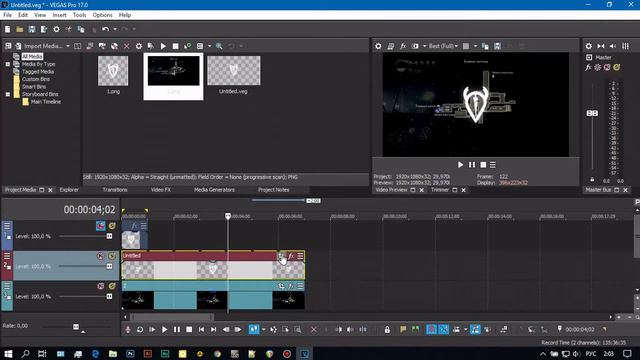The image size is (640, 360).
Task: Start media preview in Project Media toolbar
Action: 163,46
